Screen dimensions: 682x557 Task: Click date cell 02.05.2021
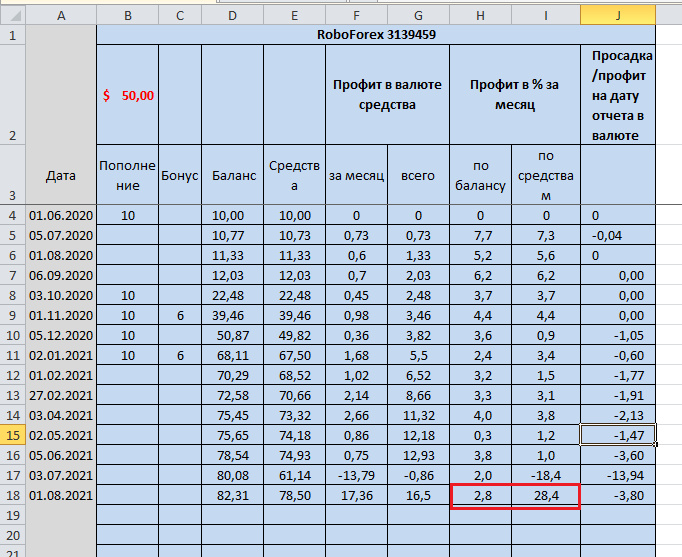[61, 435]
